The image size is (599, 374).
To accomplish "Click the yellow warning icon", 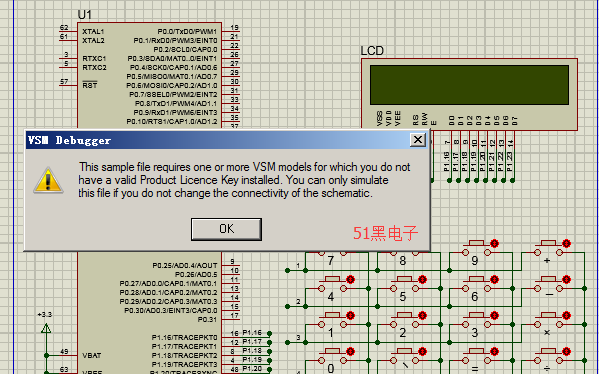I will tap(48, 180).
